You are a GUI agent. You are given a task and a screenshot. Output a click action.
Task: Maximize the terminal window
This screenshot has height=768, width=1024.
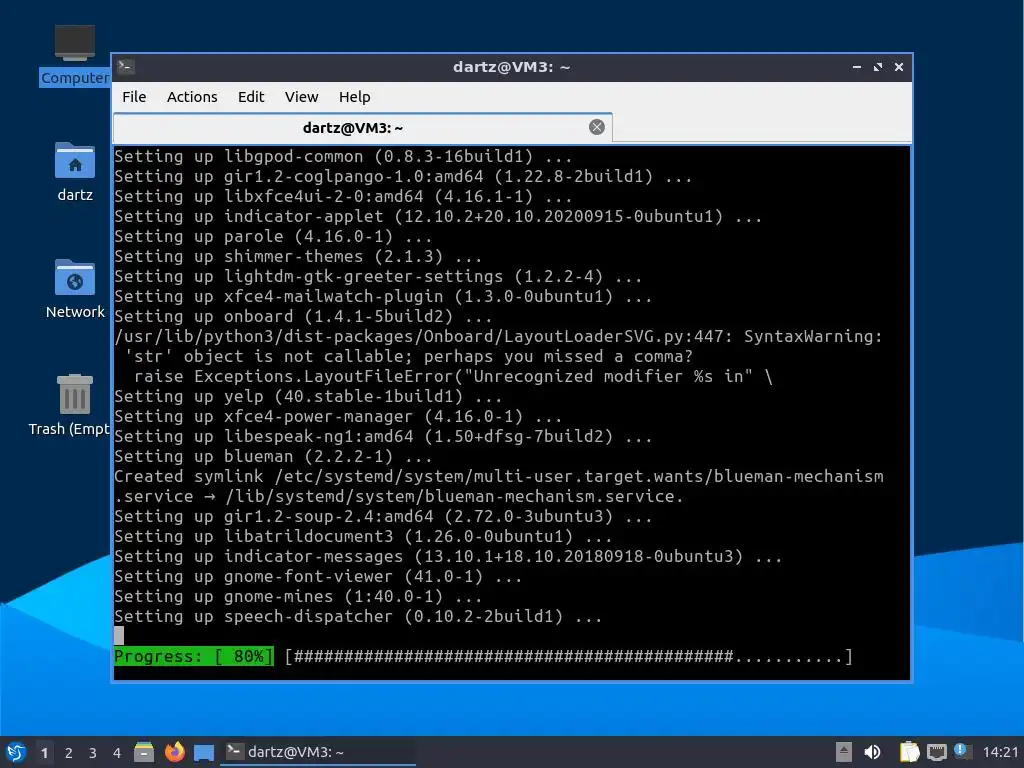point(878,67)
